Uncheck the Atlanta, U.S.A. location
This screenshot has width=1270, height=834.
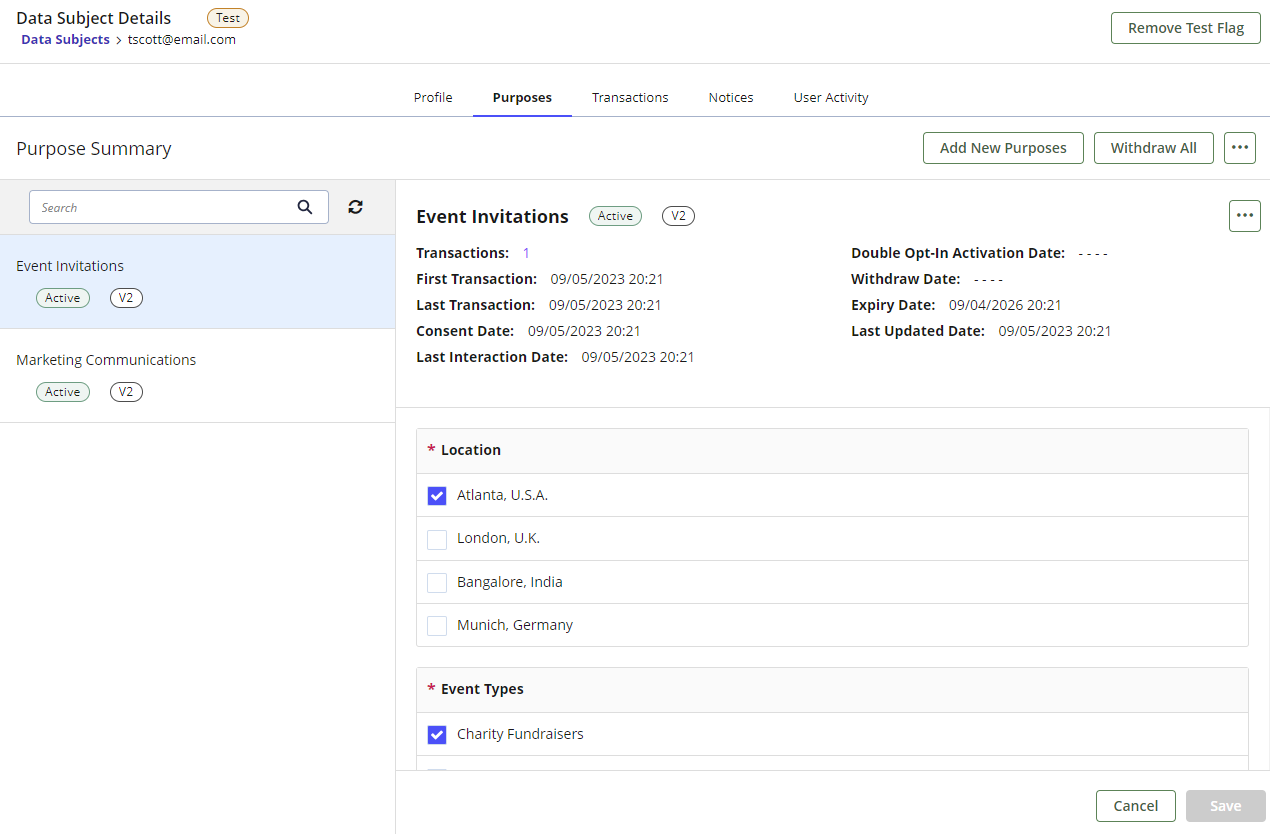[437, 495]
